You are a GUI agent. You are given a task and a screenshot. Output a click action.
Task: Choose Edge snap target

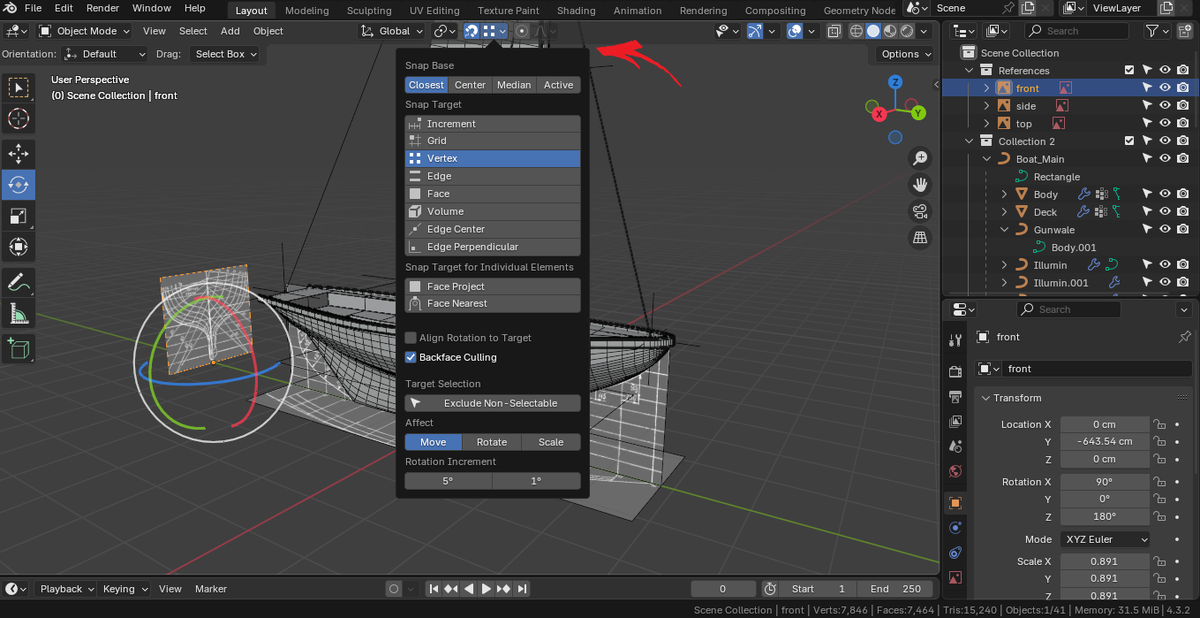tap(493, 176)
